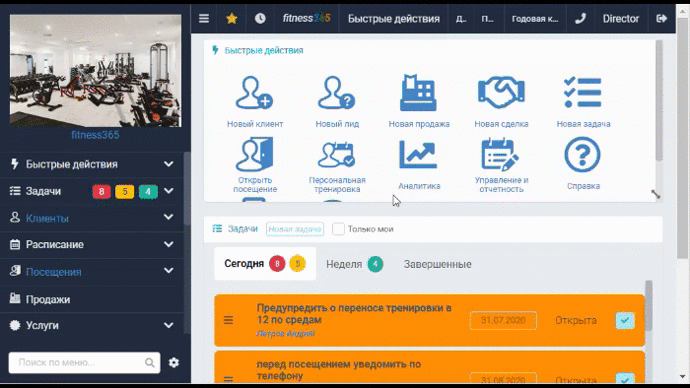
Task: Click the yellow 5 badge in sidebar Задачи
Action: coord(125,191)
